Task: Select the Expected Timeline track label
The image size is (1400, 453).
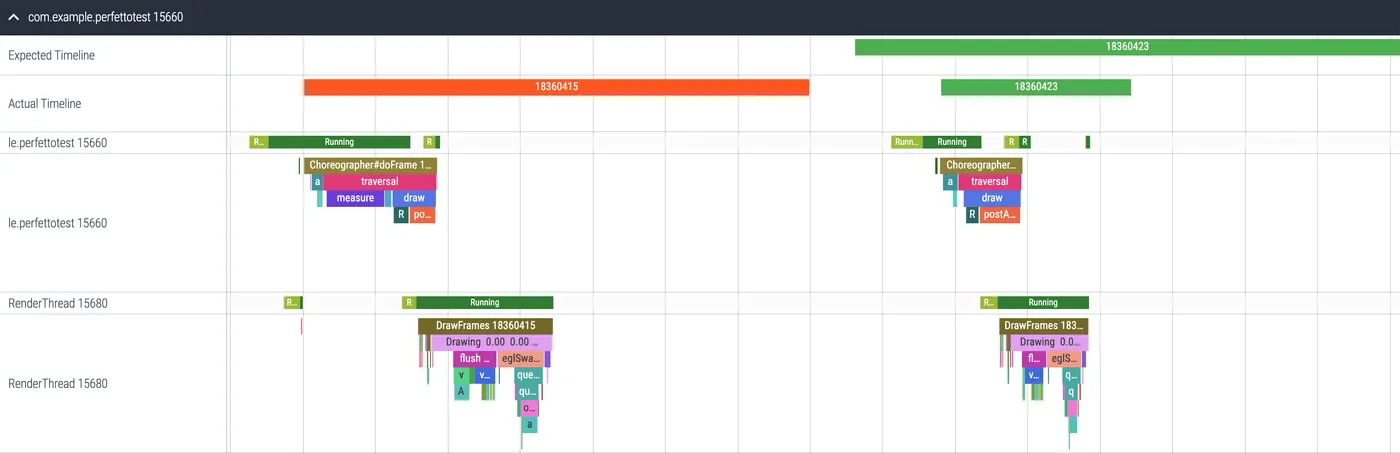Action: (x=51, y=55)
